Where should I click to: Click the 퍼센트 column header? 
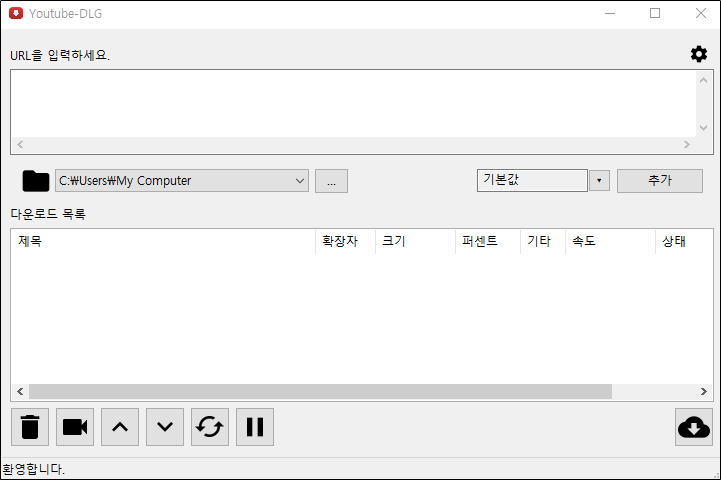click(488, 241)
